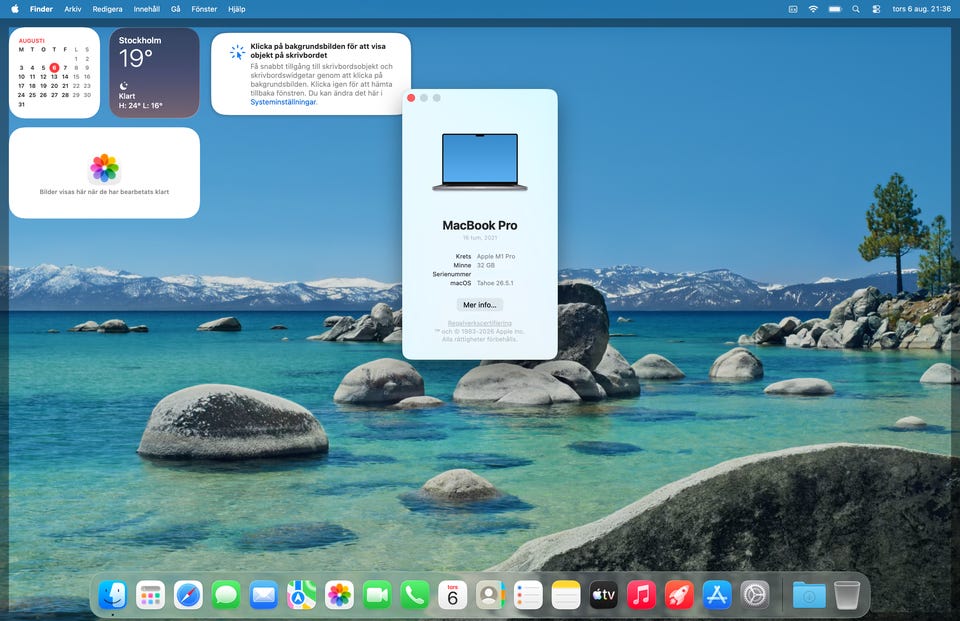This screenshot has width=960, height=621.
Task: Open the Gå menu
Action: coord(176,9)
